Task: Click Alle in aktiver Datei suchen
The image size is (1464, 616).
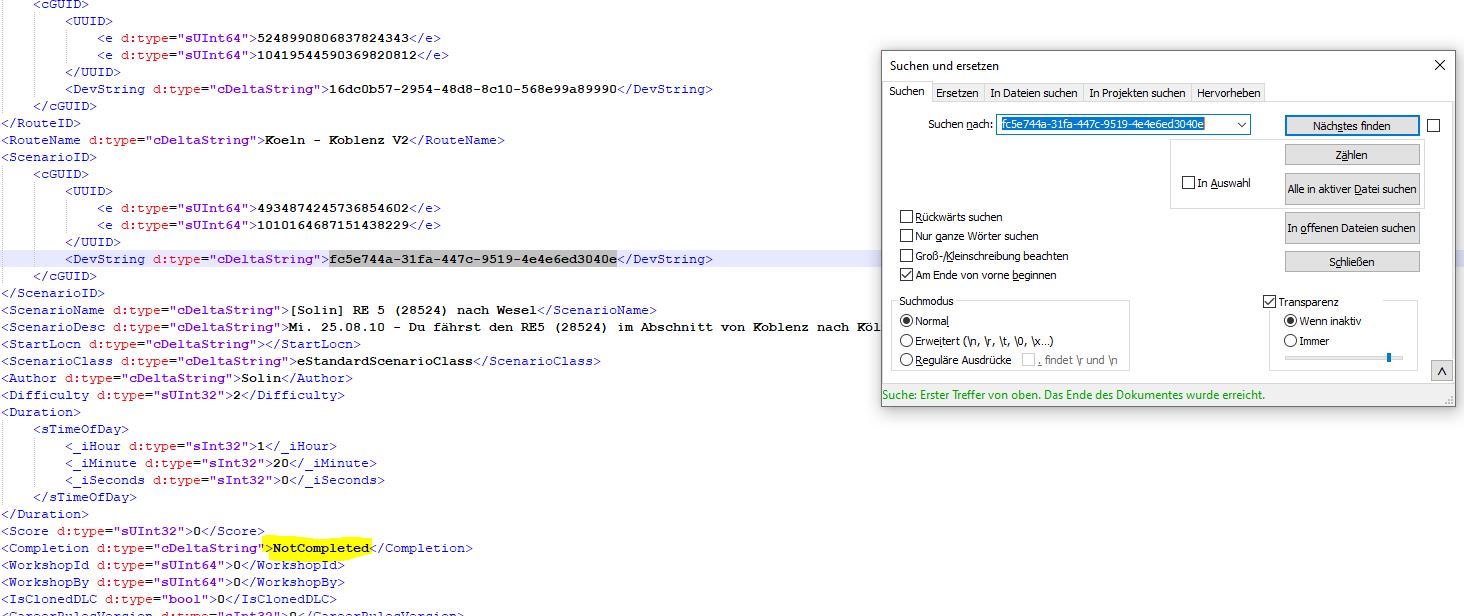Action: point(1351,189)
